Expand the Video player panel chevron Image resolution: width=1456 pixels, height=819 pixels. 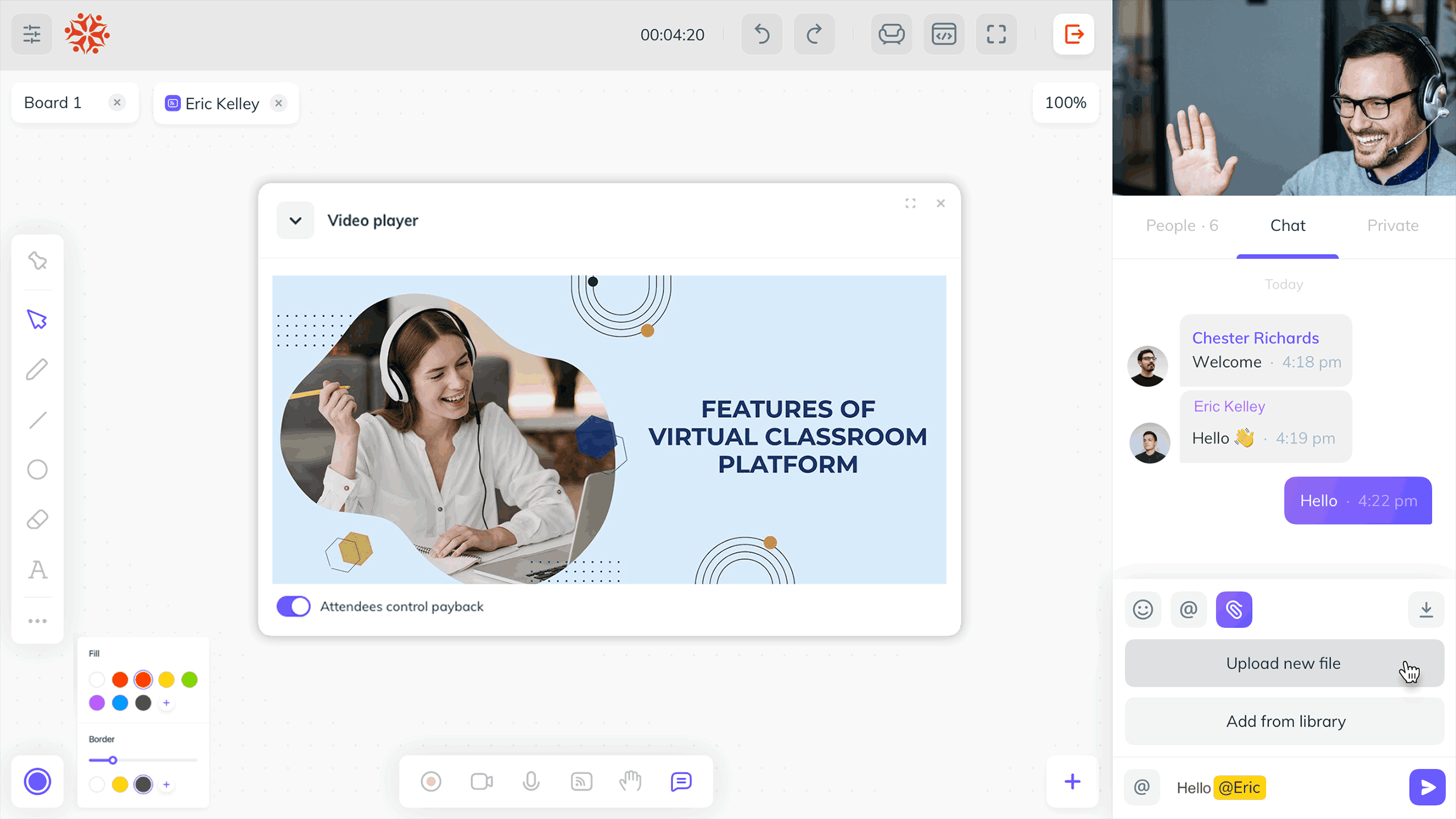[294, 220]
